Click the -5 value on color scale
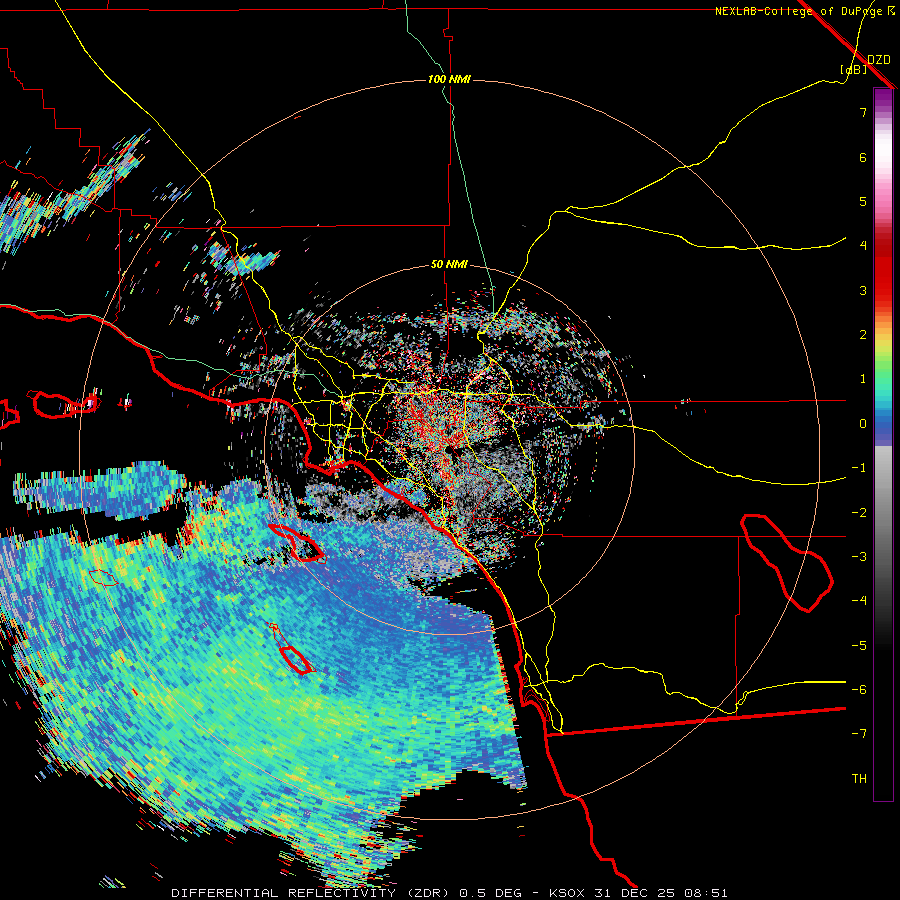The height and width of the screenshot is (900, 900). click(x=859, y=646)
